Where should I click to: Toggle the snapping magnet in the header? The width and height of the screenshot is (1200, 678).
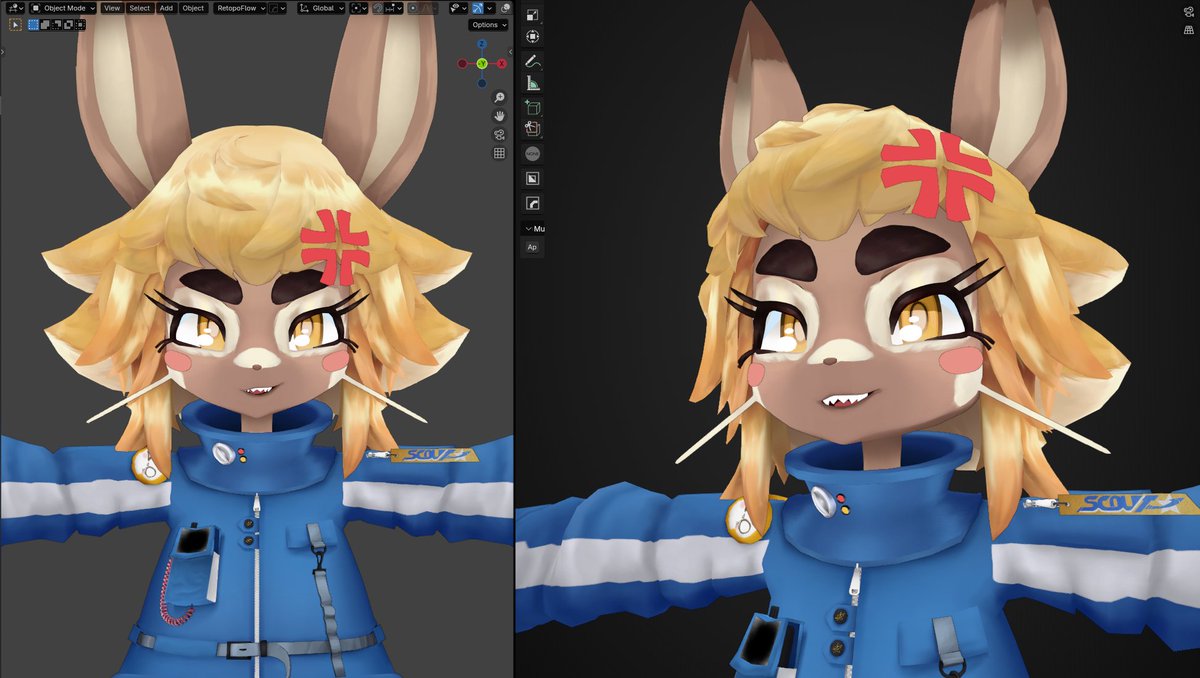pyautogui.click(x=376, y=8)
